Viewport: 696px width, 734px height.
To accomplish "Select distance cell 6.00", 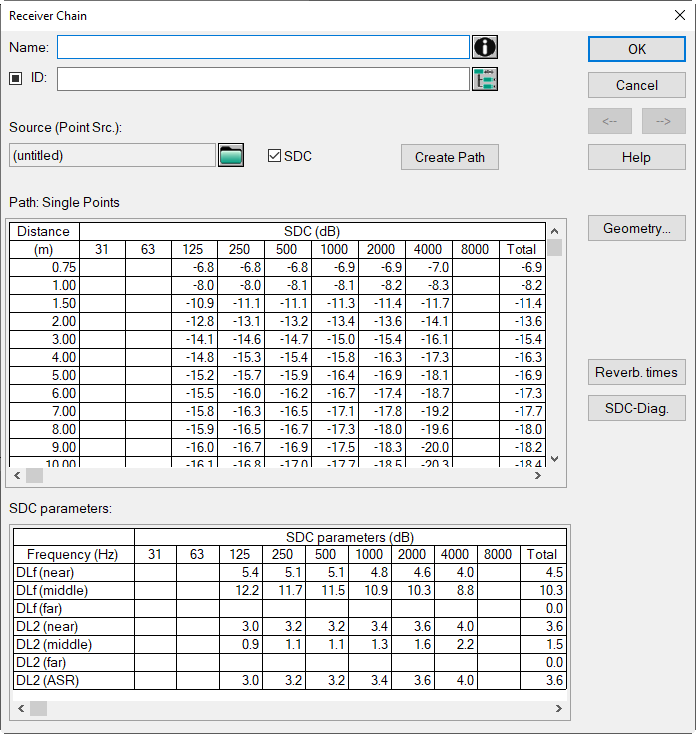I will (44, 394).
